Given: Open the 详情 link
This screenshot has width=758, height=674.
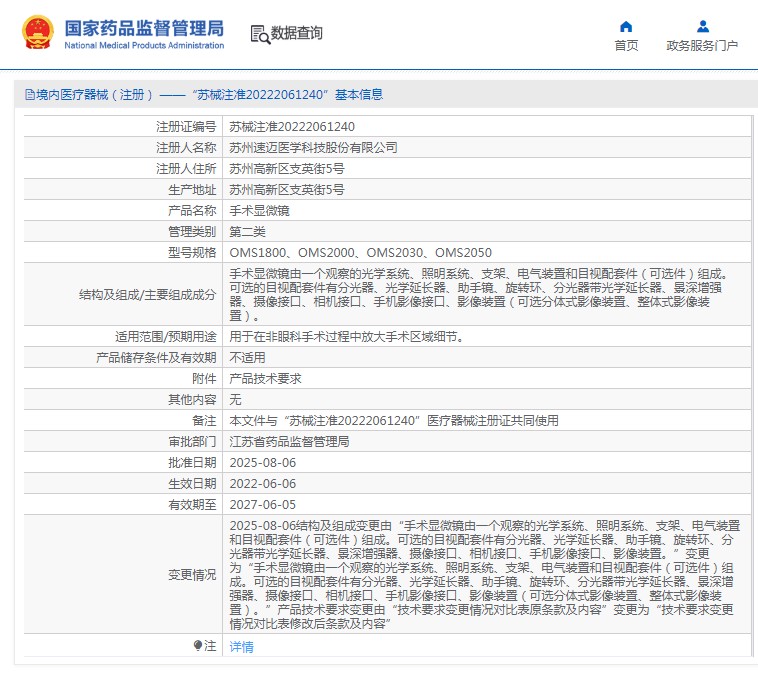Looking at the screenshot, I should click(241, 647).
